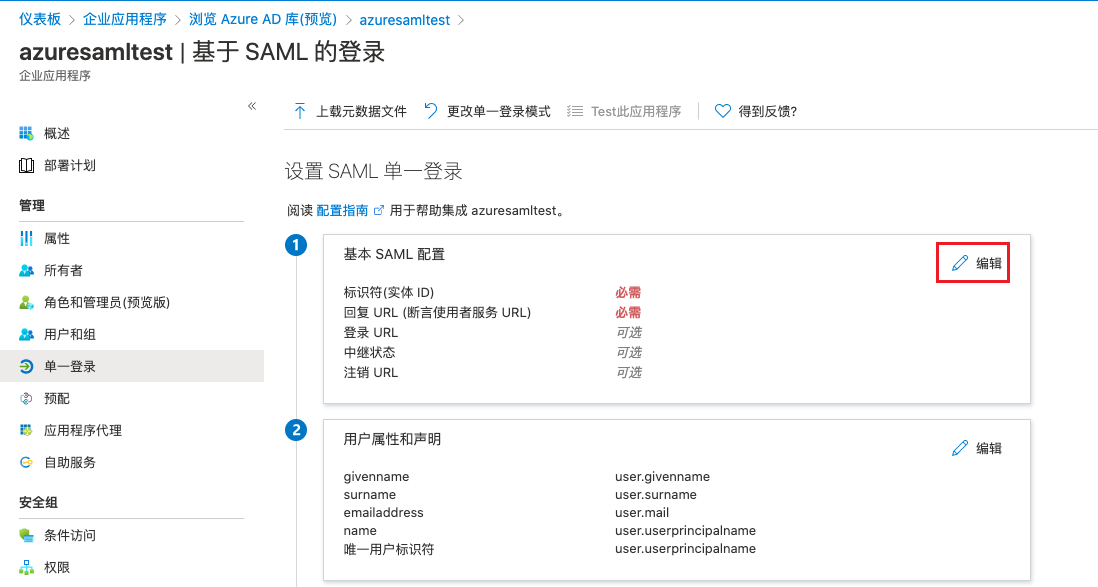The height and width of the screenshot is (587, 1098).
Task: Edit the 用户属性和声明 section
Action: point(976,448)
